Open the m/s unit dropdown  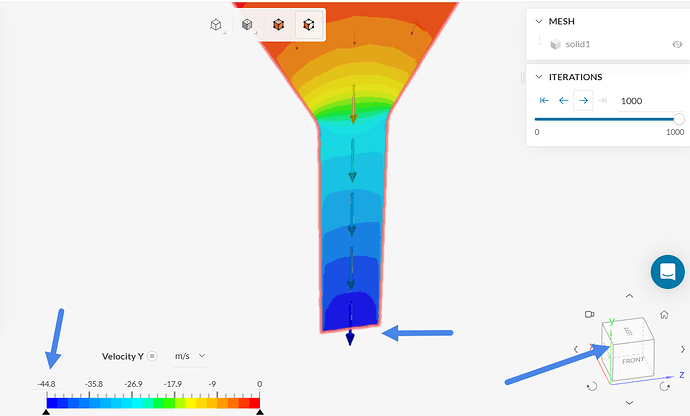[190, 356]
